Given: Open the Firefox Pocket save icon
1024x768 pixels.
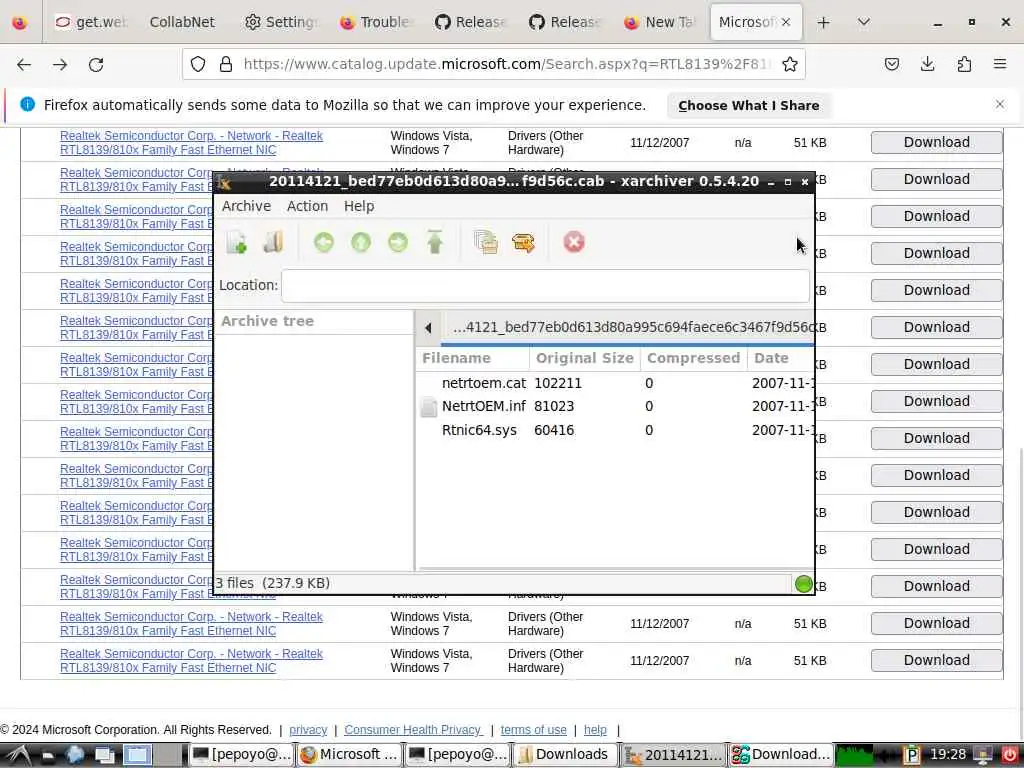Looking at the screenshot, I should tap(892, 64).
